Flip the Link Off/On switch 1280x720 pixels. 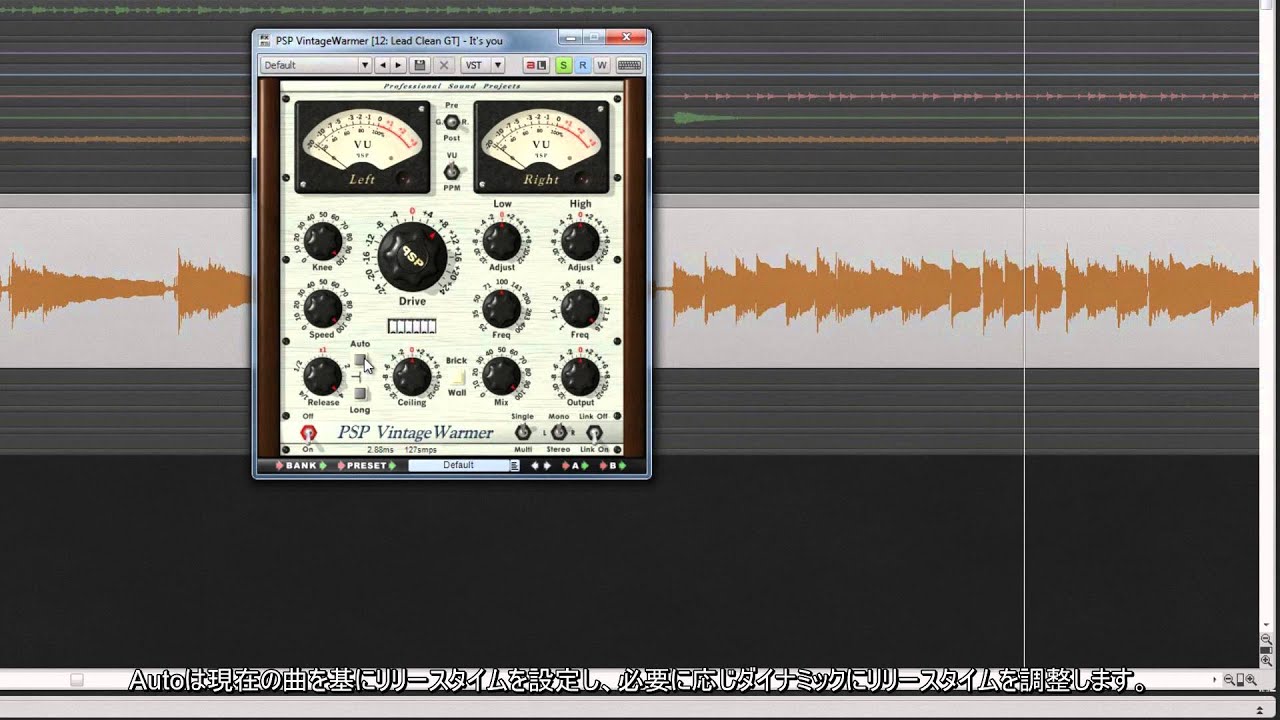[594, 432]
